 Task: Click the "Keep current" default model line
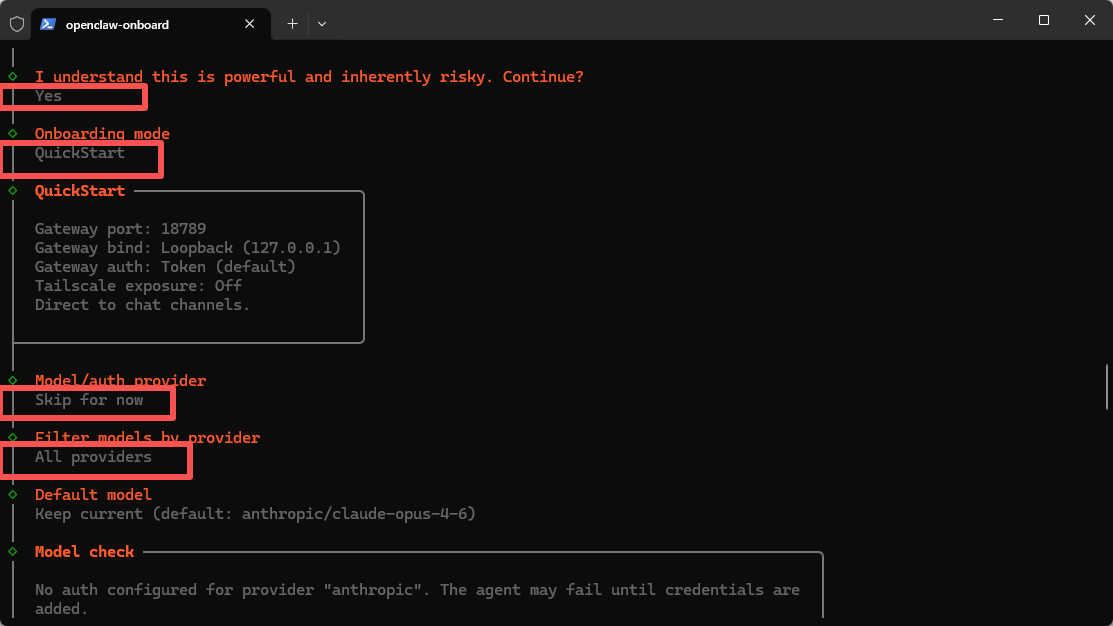255,514
